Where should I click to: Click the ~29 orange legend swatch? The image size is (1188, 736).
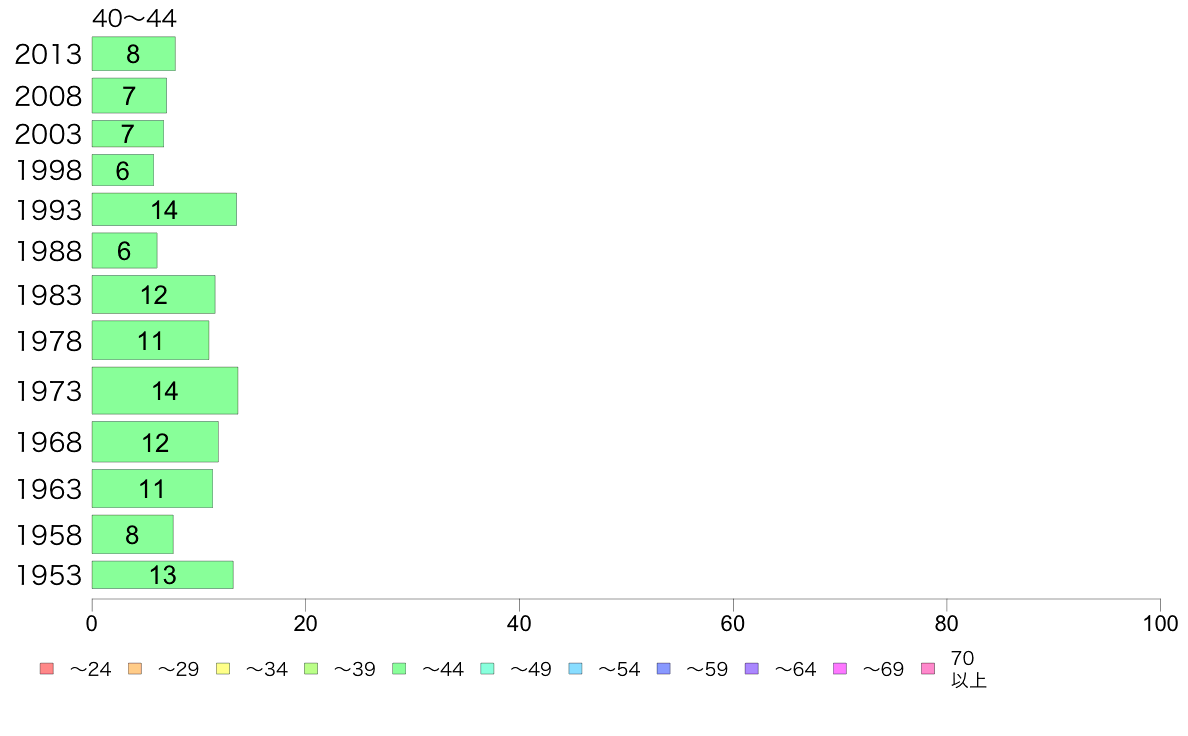pos(135,669)
